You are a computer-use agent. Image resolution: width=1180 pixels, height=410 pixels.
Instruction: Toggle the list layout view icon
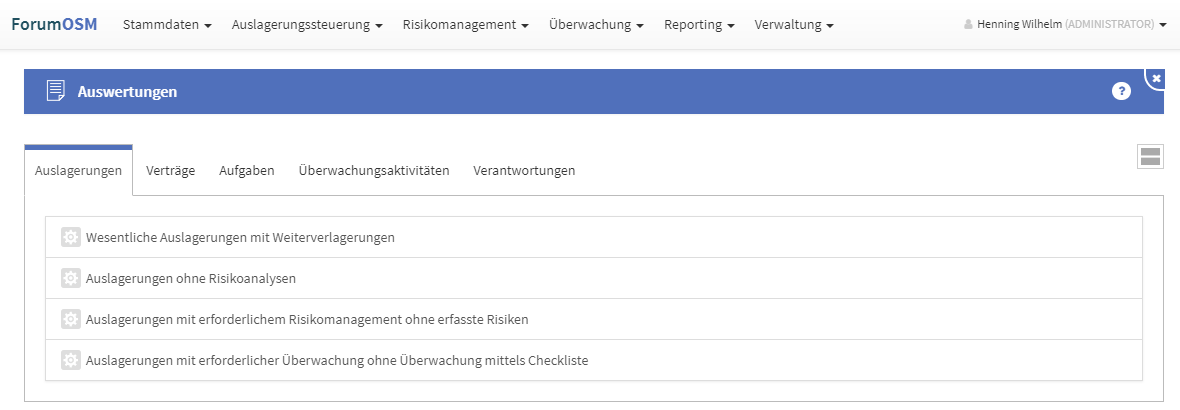click(1150, 156)
